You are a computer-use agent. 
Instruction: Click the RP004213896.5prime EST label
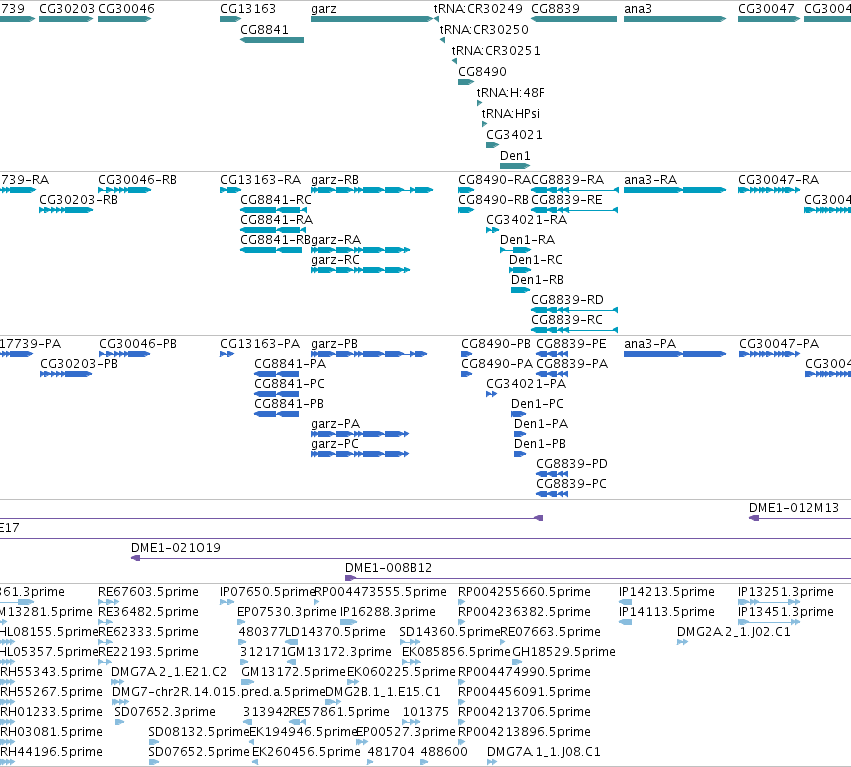pyautogui.click(x=524, y=732)
